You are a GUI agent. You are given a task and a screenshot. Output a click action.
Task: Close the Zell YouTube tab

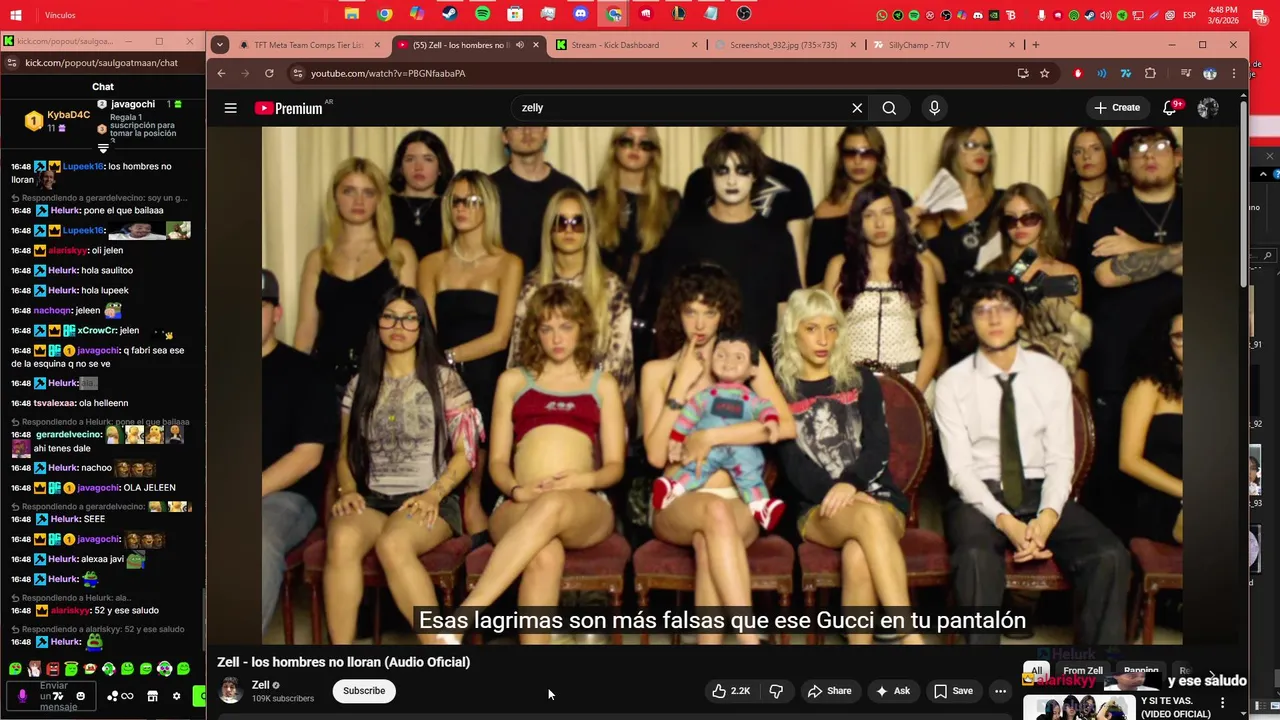536,45
